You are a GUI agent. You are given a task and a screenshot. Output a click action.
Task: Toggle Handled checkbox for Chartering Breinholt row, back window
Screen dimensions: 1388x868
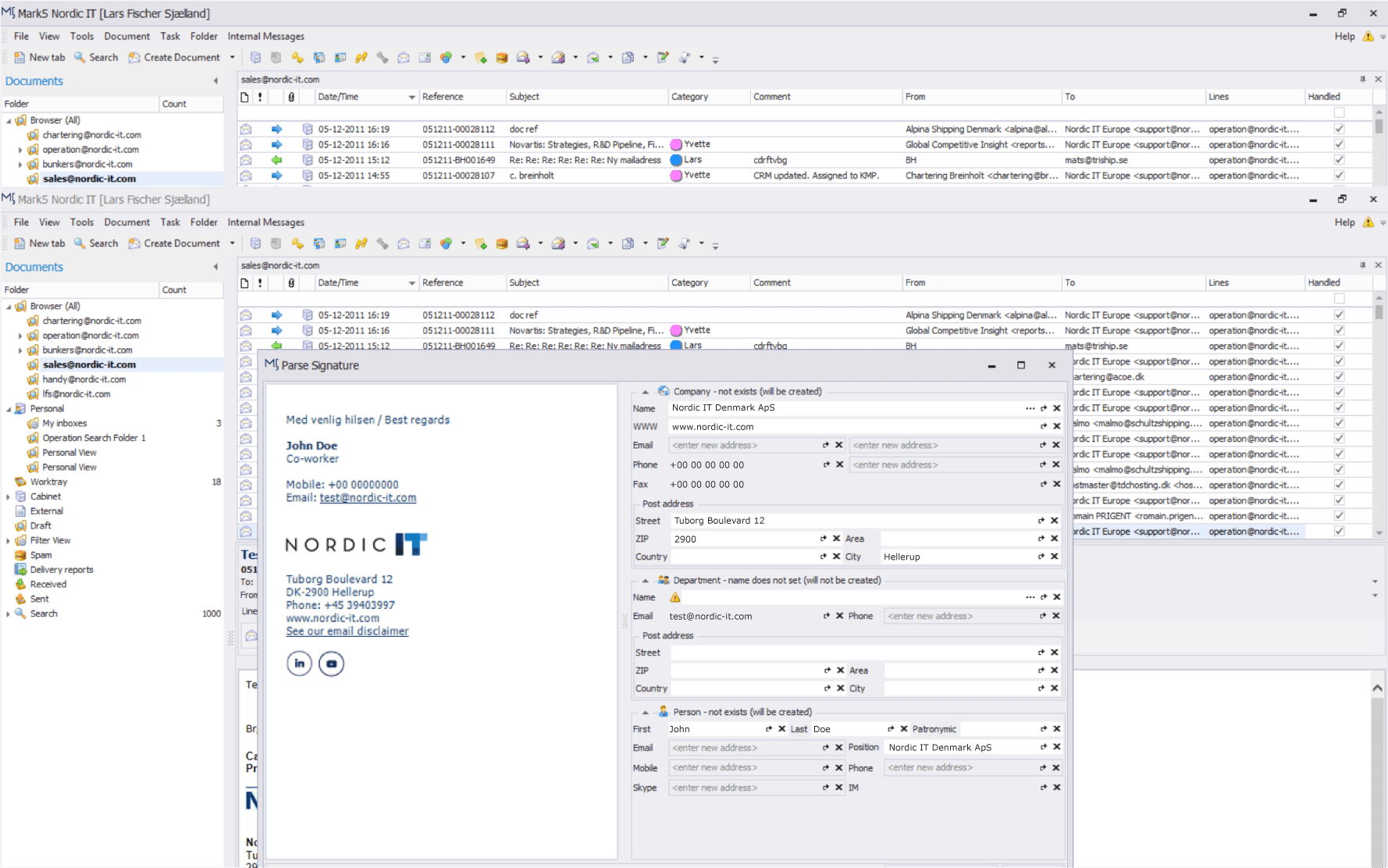click(x=1339, y=176)
